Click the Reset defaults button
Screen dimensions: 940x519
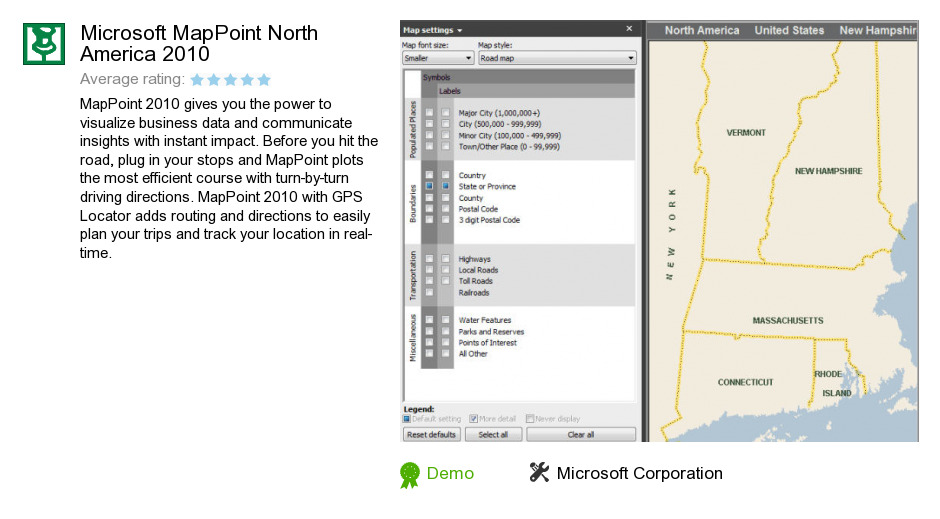pos(431,434)
